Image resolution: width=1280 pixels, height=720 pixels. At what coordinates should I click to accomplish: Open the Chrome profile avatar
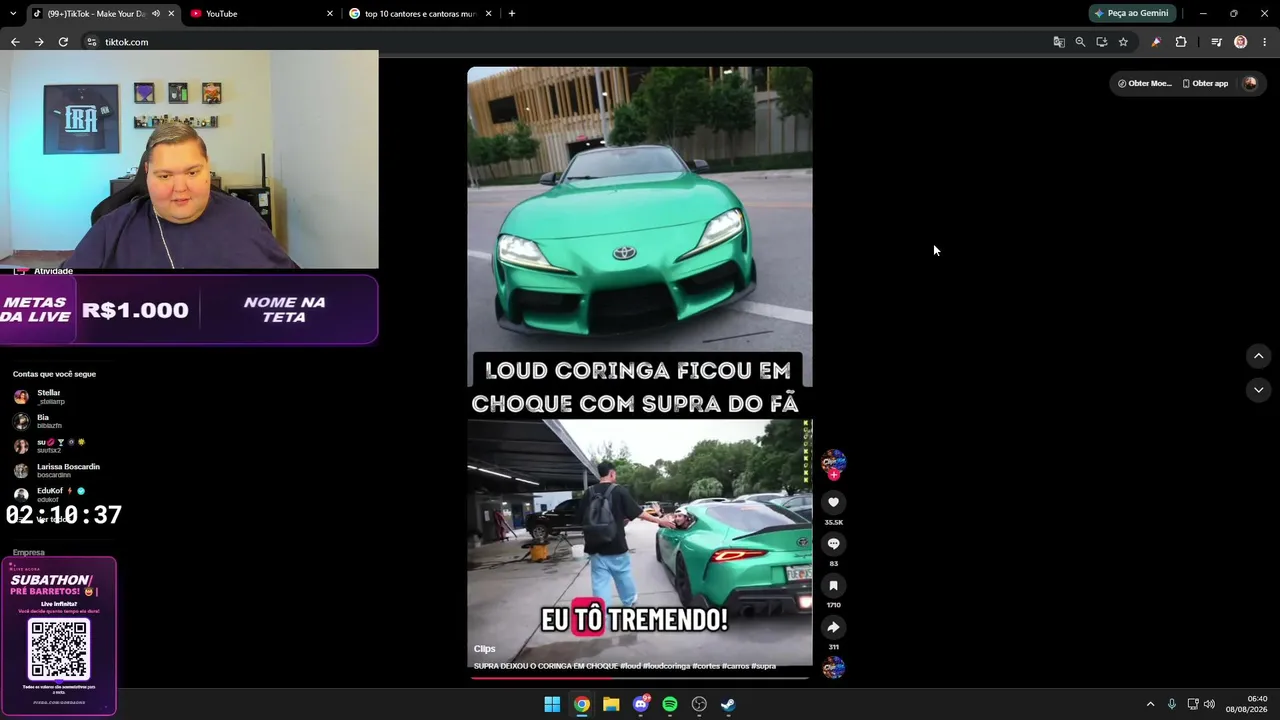1240,42
